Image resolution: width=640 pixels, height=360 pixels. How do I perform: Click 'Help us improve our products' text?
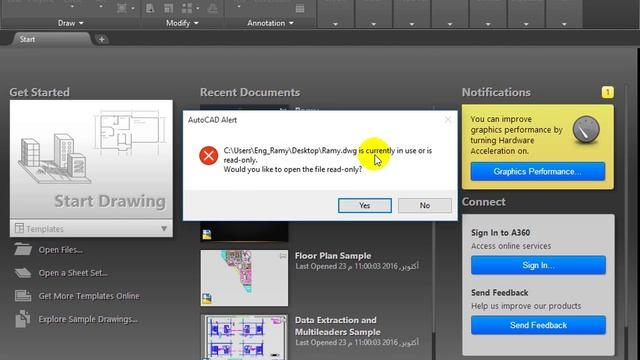point(526,306)
